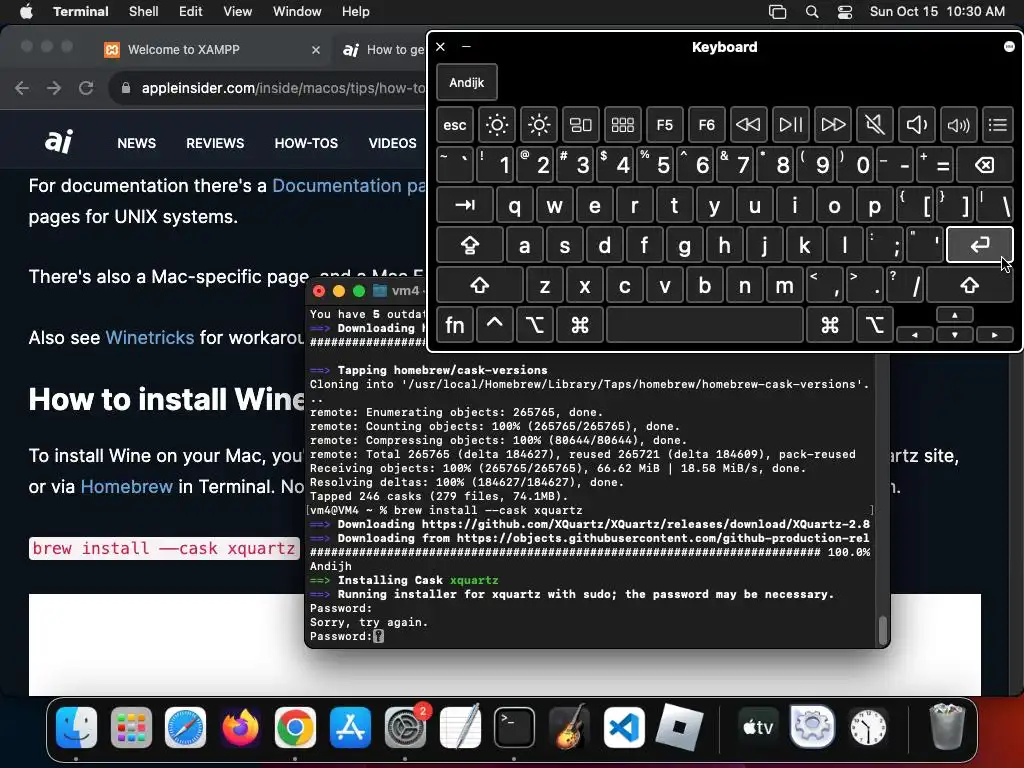Open the Help menu

pyautogui.click(x=356, y=11)
